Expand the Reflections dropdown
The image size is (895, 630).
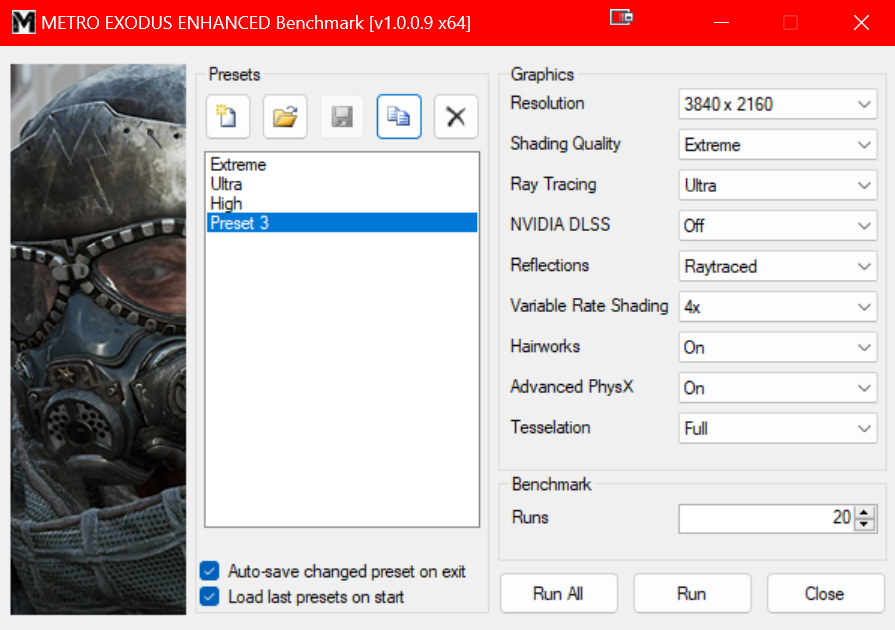tap(777, 266)
